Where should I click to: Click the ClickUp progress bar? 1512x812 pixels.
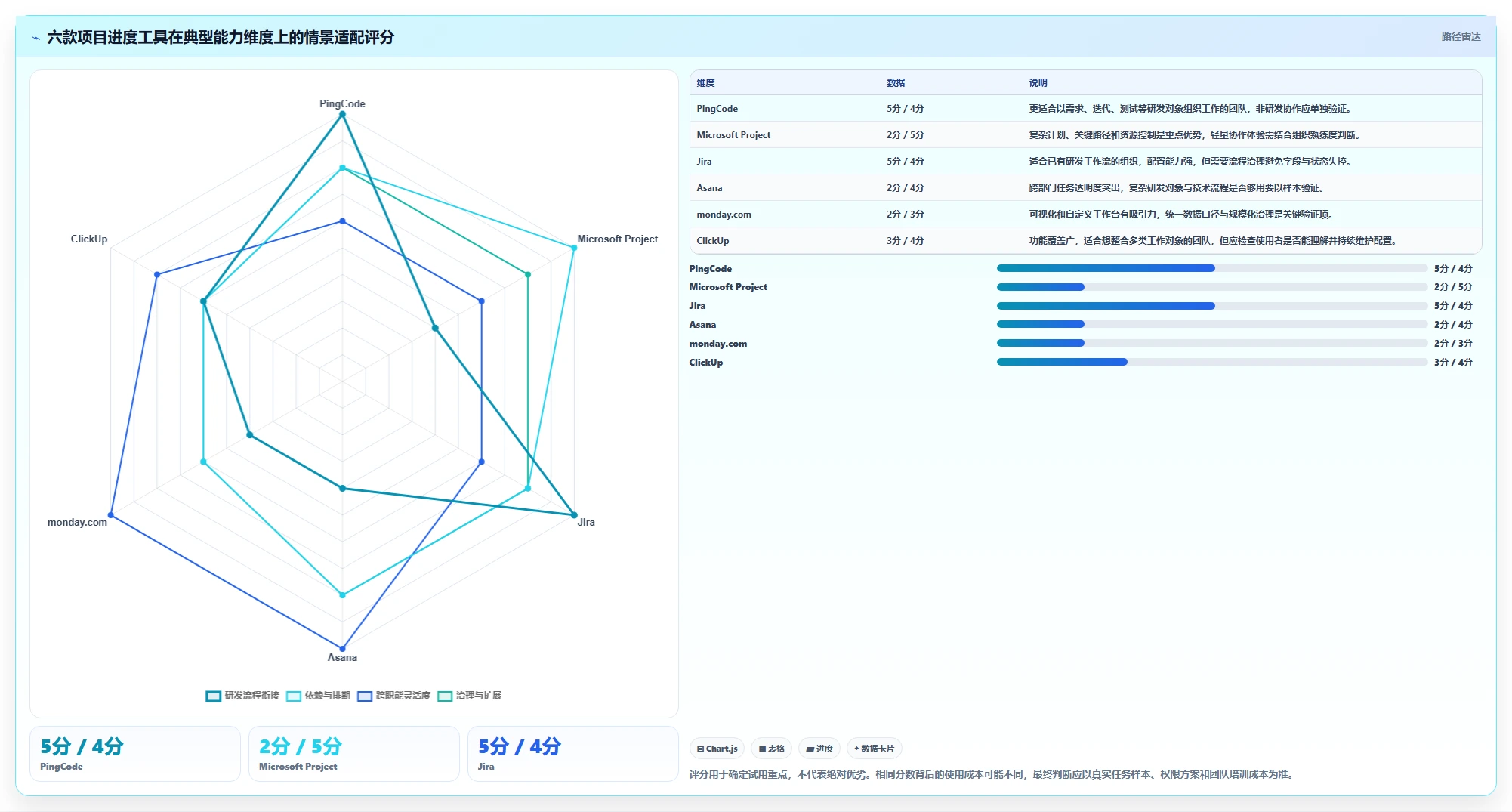point(1211,362)
